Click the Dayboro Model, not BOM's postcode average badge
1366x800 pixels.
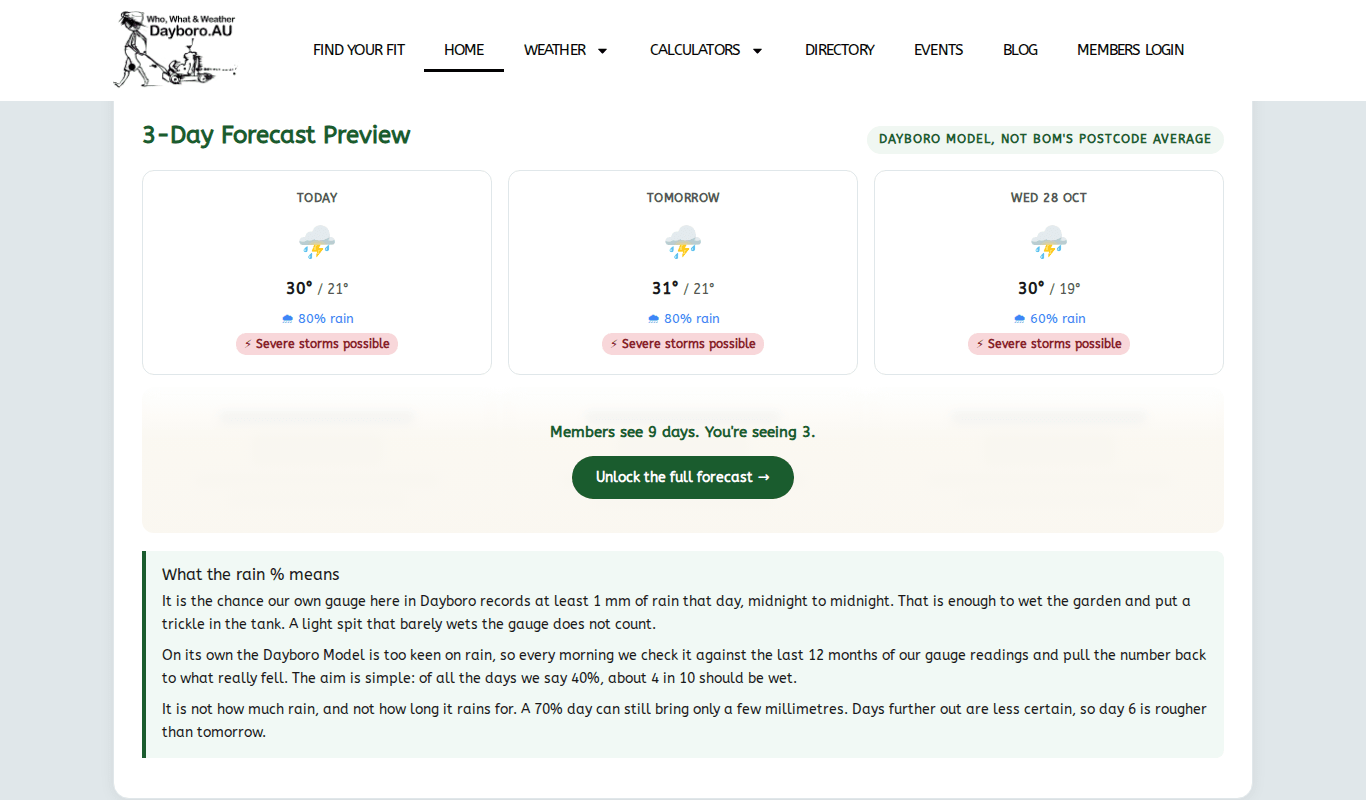click(1045, 139)
